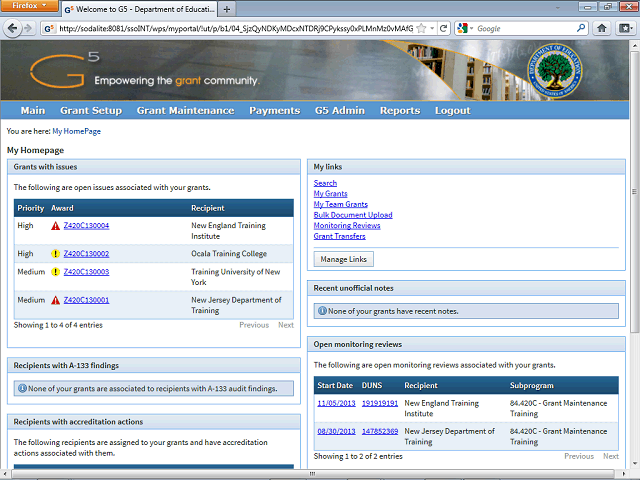Click Logout in the navigation bar
Screen dimensions: 640x480
tap(453, 111)
